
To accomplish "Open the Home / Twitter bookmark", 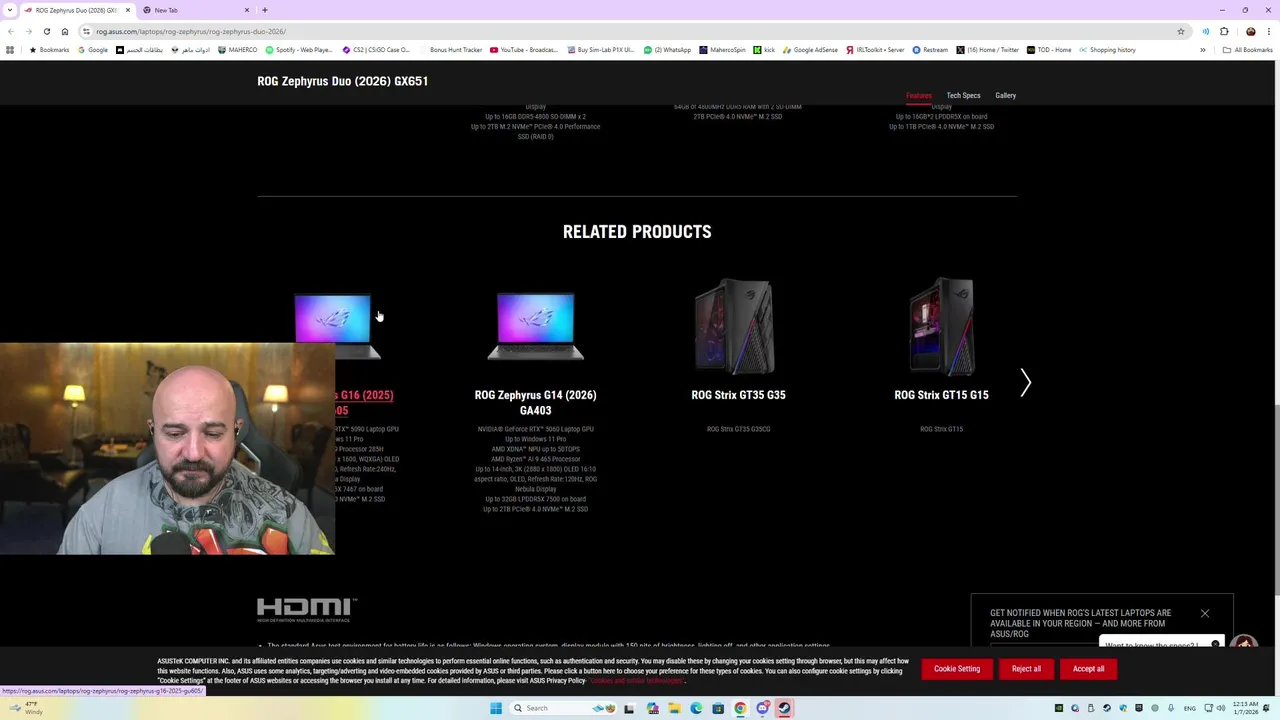I will 987,50.
